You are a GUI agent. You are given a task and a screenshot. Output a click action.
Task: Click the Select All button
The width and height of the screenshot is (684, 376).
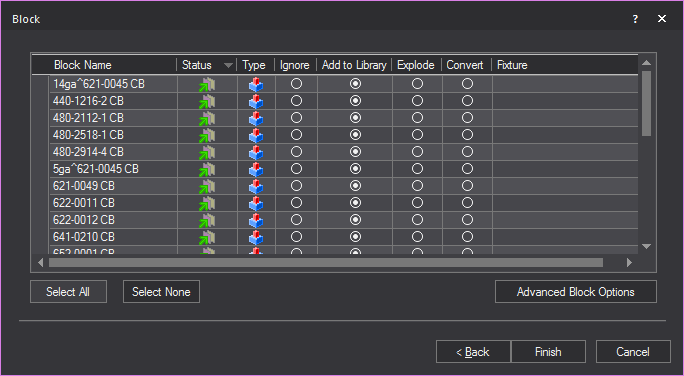click(68, 292)
